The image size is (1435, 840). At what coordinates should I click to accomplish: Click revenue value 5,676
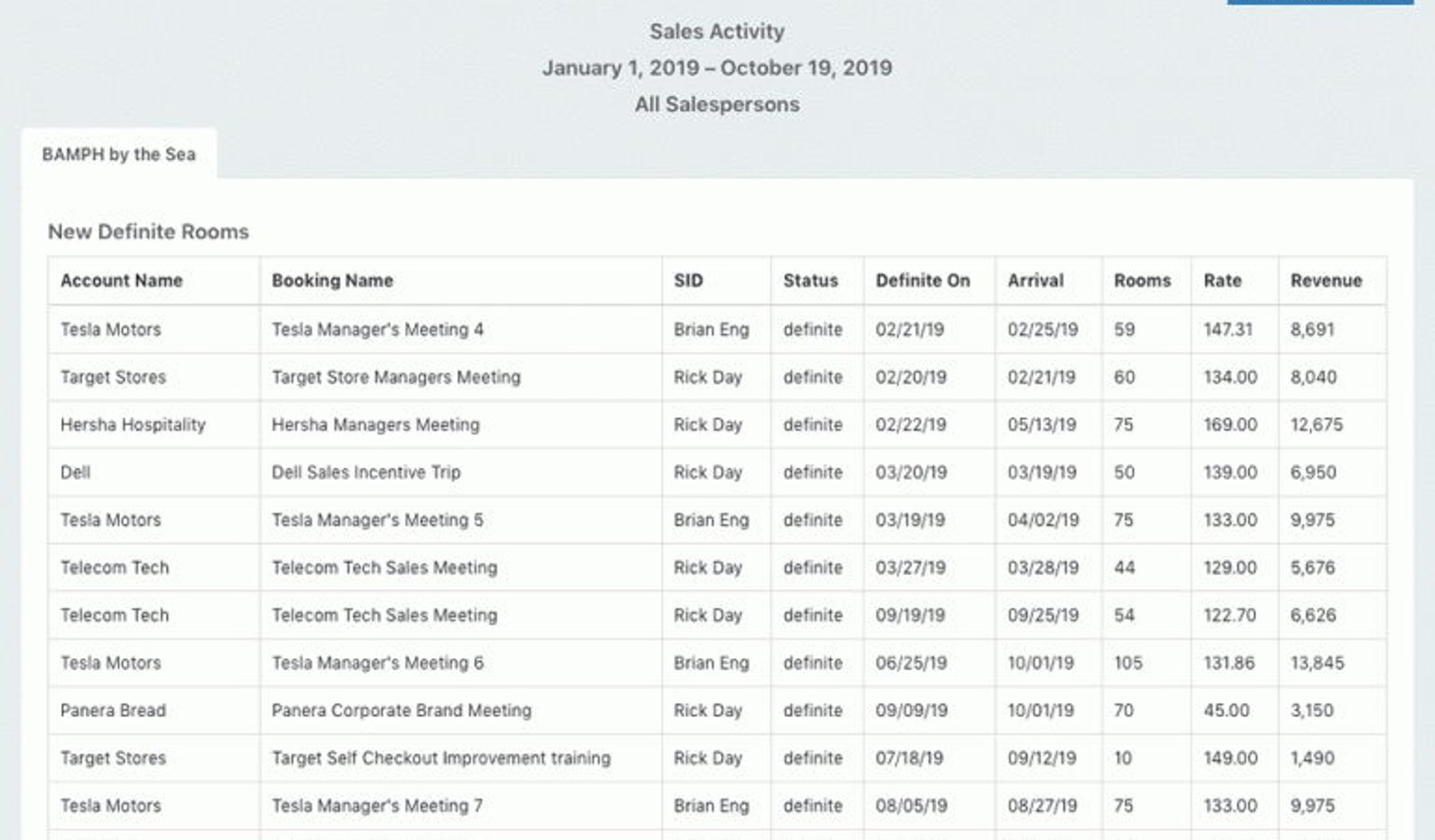[x=1312, y=567]
